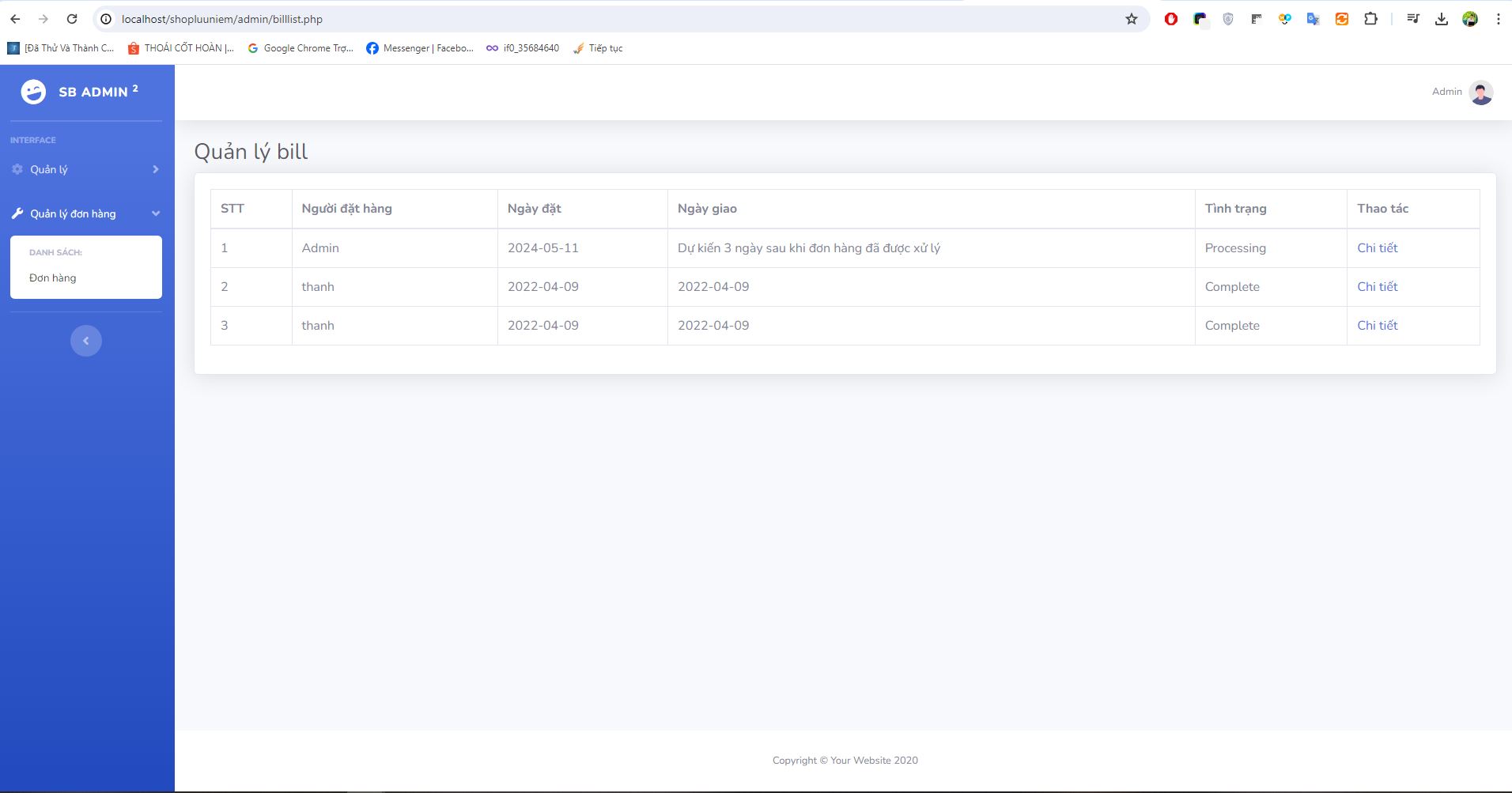Viewport: 1512px width, 793px height.
Task: Click the browser address bar URL
Action: click(x=222, y=19)
